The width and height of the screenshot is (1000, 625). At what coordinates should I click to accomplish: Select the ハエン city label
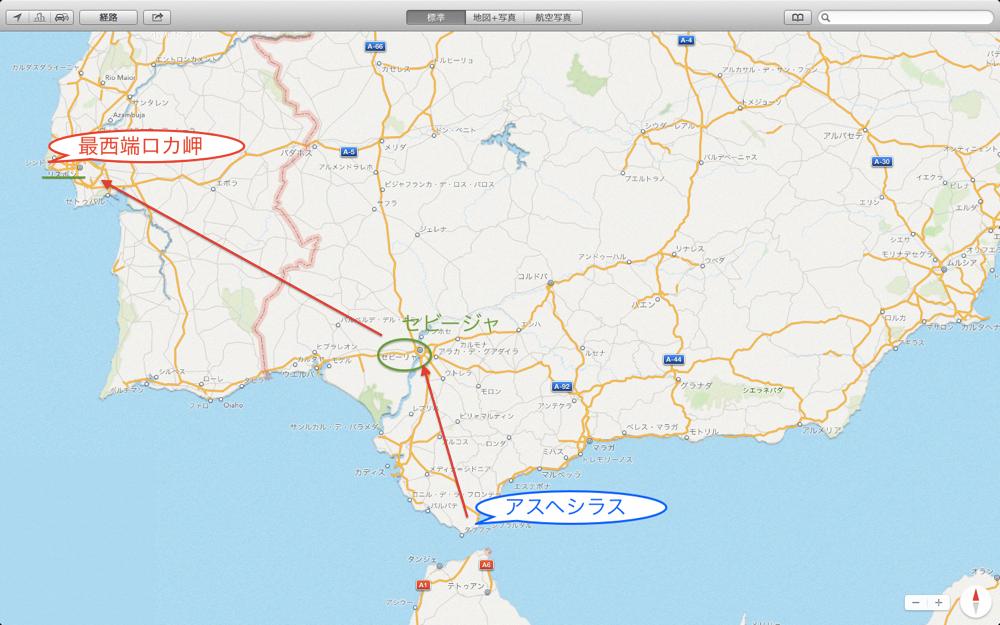click(x=643, y=305)
